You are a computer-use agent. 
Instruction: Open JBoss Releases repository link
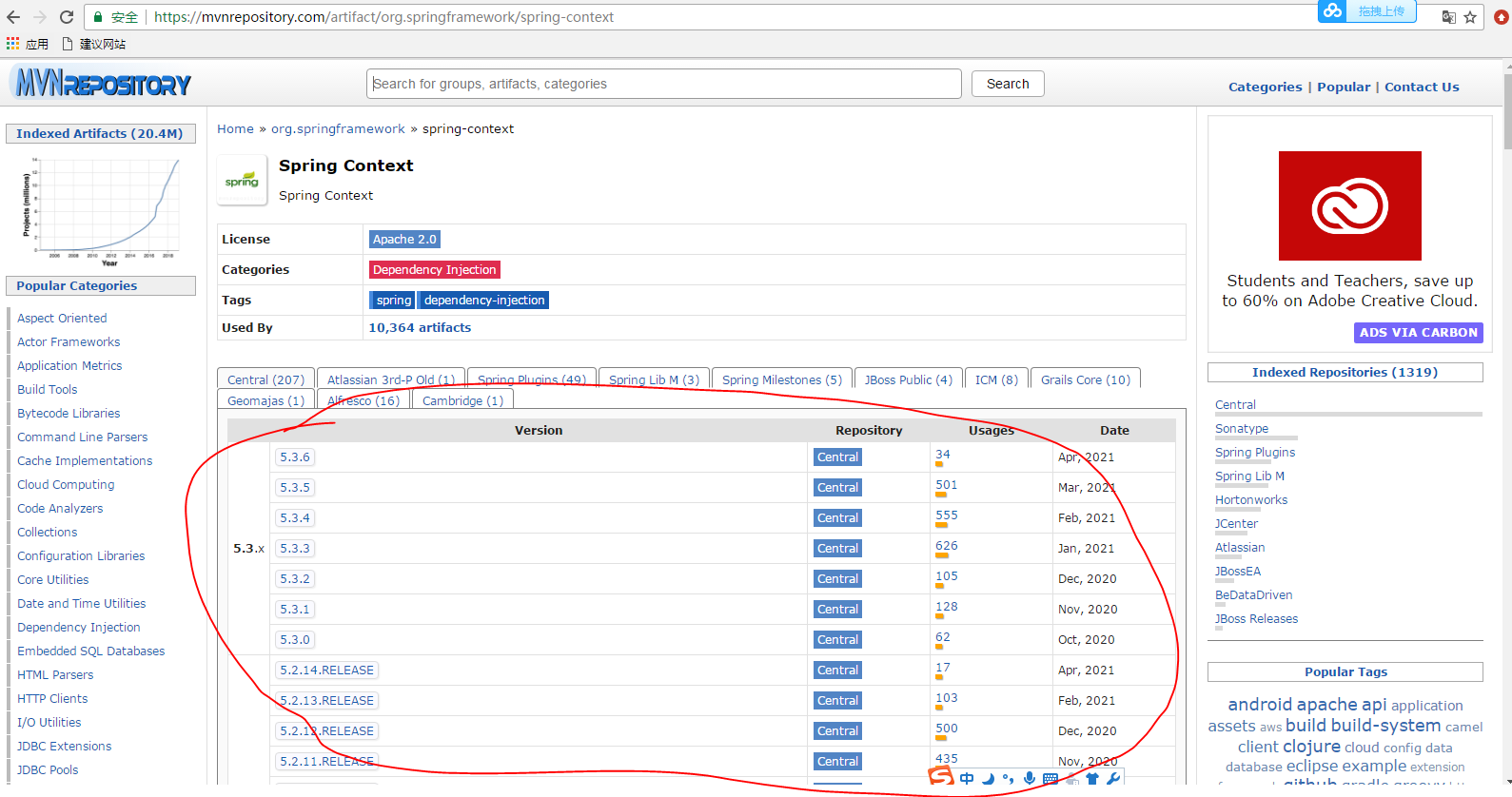[x=1256, y=618]
